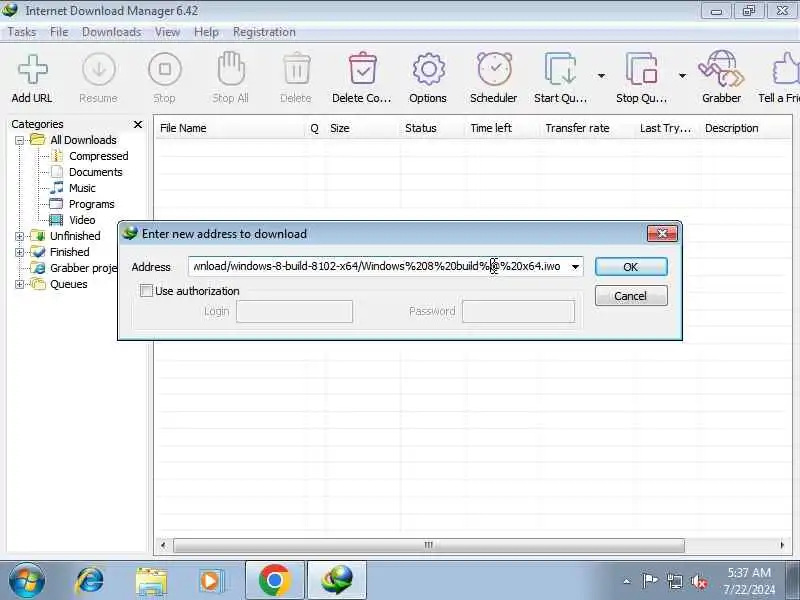Viewport: 800px width, 600px height.
Task: Click the scrollbar left arrow
Action: tap(163, 545)
